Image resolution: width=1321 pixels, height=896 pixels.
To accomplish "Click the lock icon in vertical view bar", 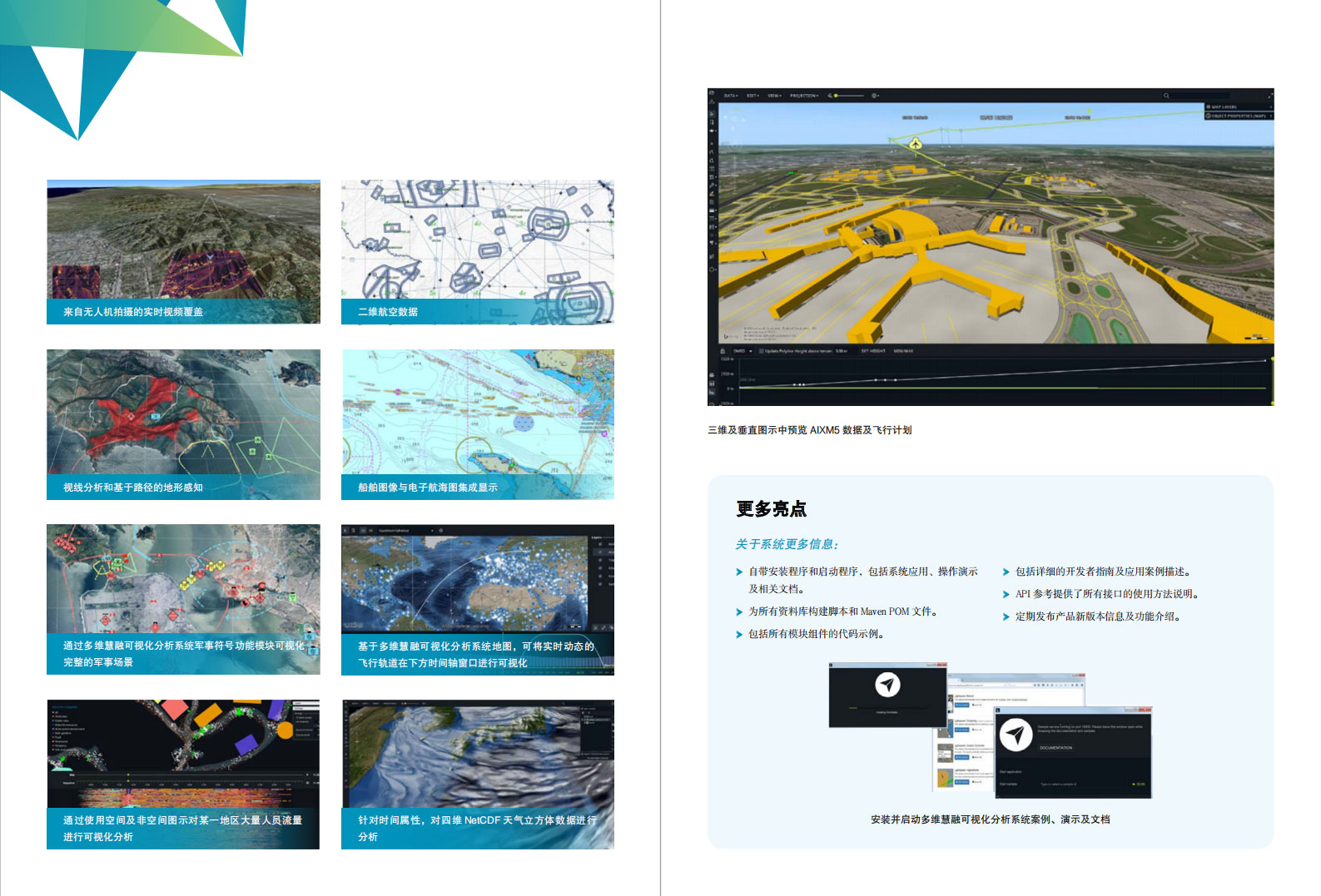I will click(x=722, y=351).
